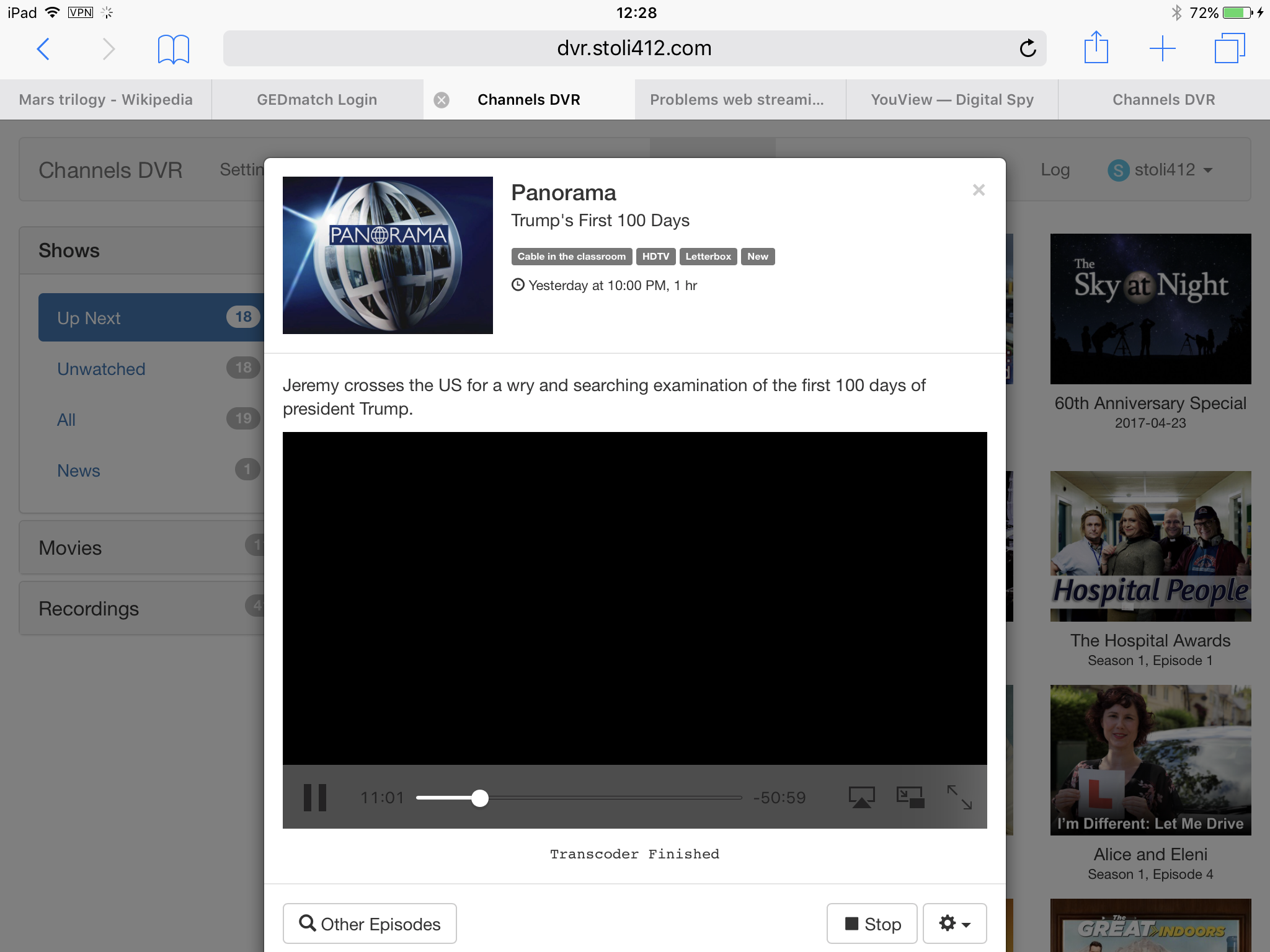This screenshot has height=952, width=1270.
Task: Tap the AirPlay icon in player
Action: [x=861, y=798]
